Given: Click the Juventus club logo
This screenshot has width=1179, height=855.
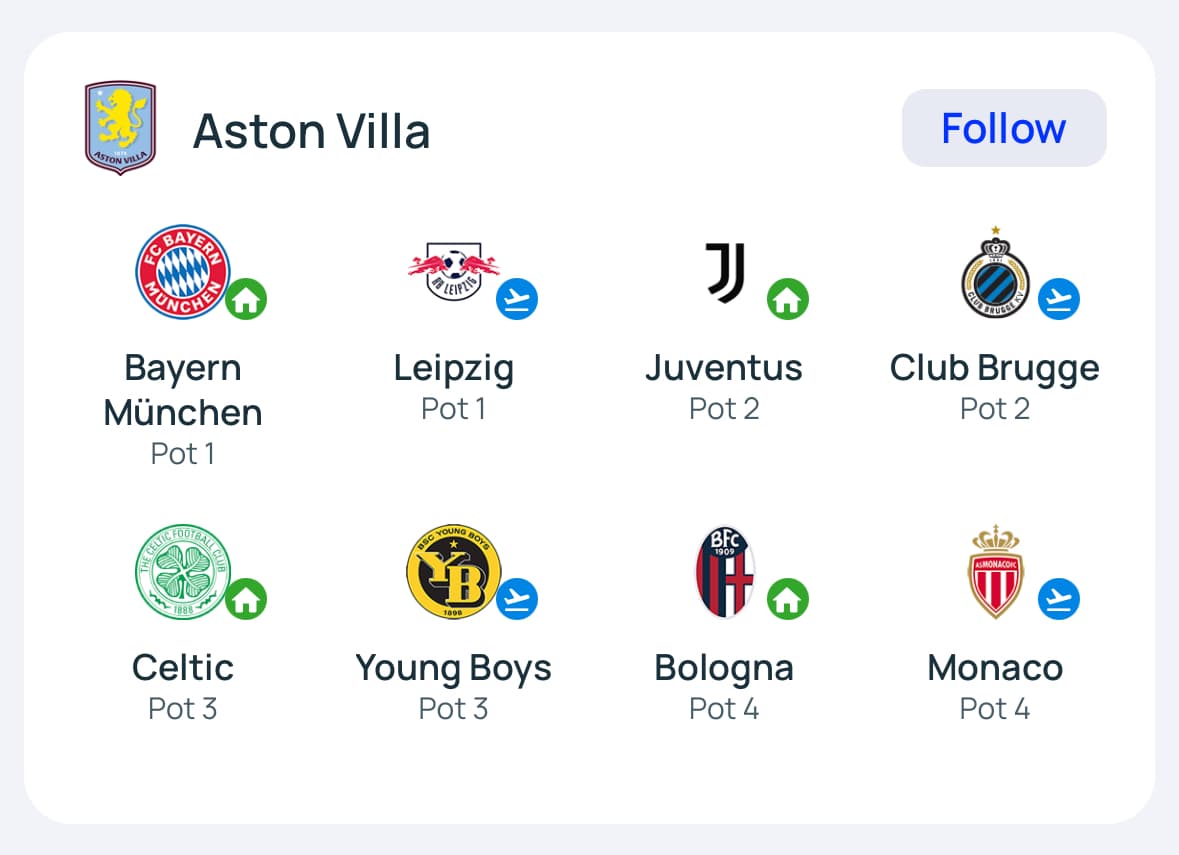Looking at the screenshot, I should (726, 271).
